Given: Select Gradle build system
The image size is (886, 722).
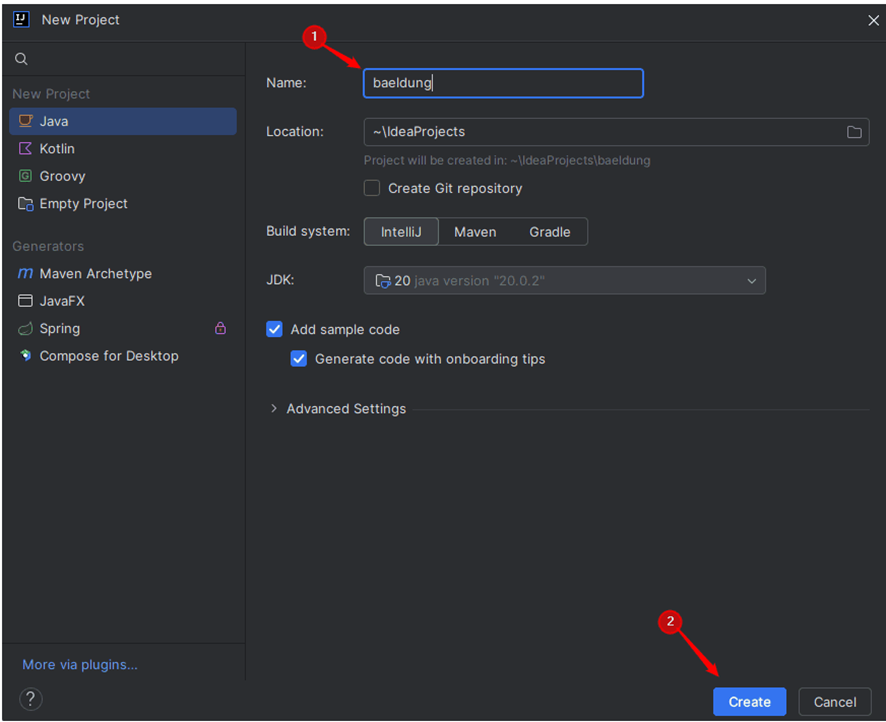Looking at the screenshot, I should pos(549,232).
